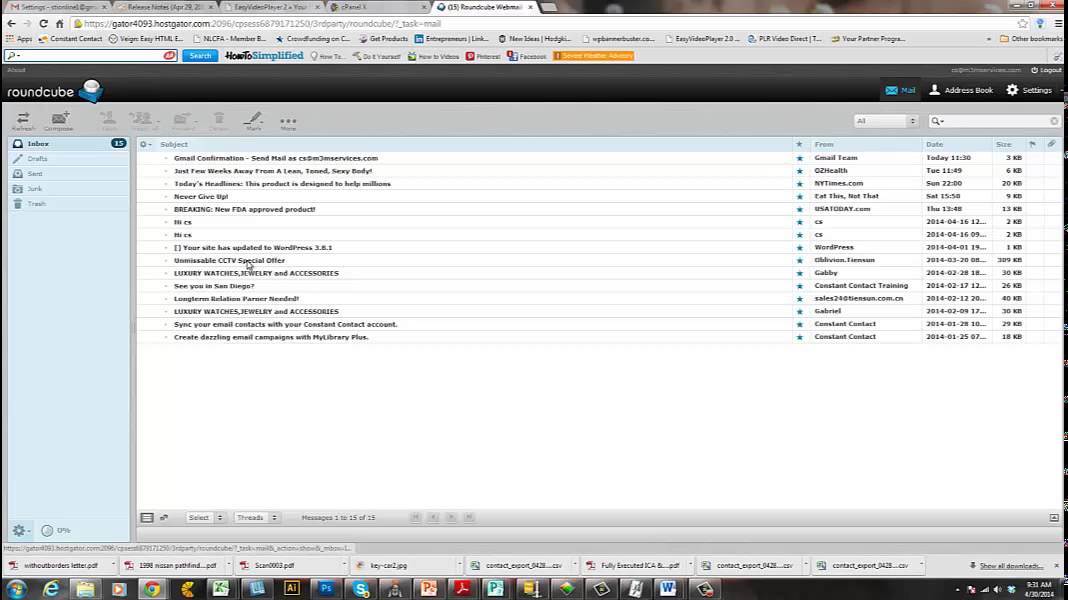Open the Trash folder

click(68, 204)
